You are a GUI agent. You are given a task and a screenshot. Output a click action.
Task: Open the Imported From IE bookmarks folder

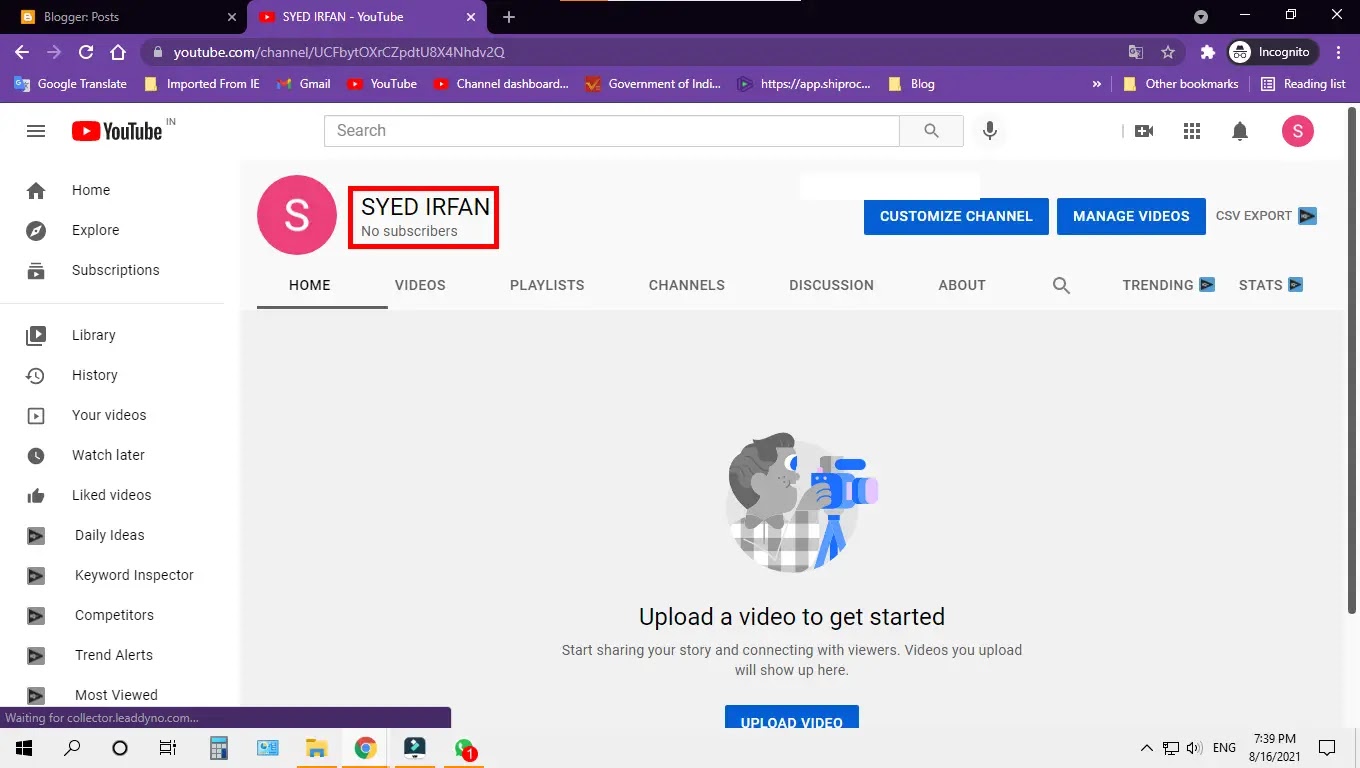click(x=202, y=84)
